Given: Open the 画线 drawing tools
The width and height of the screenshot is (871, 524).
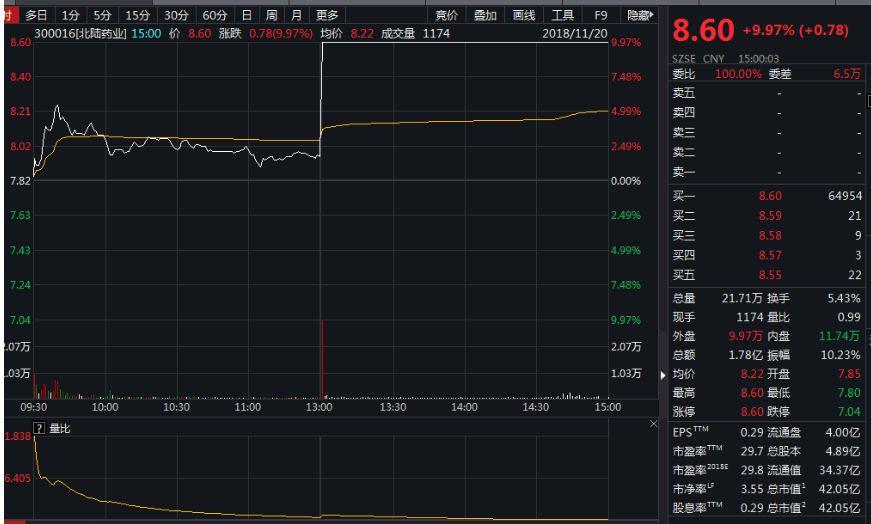Looking at the screenshot, I should click(x=524, y=15).
